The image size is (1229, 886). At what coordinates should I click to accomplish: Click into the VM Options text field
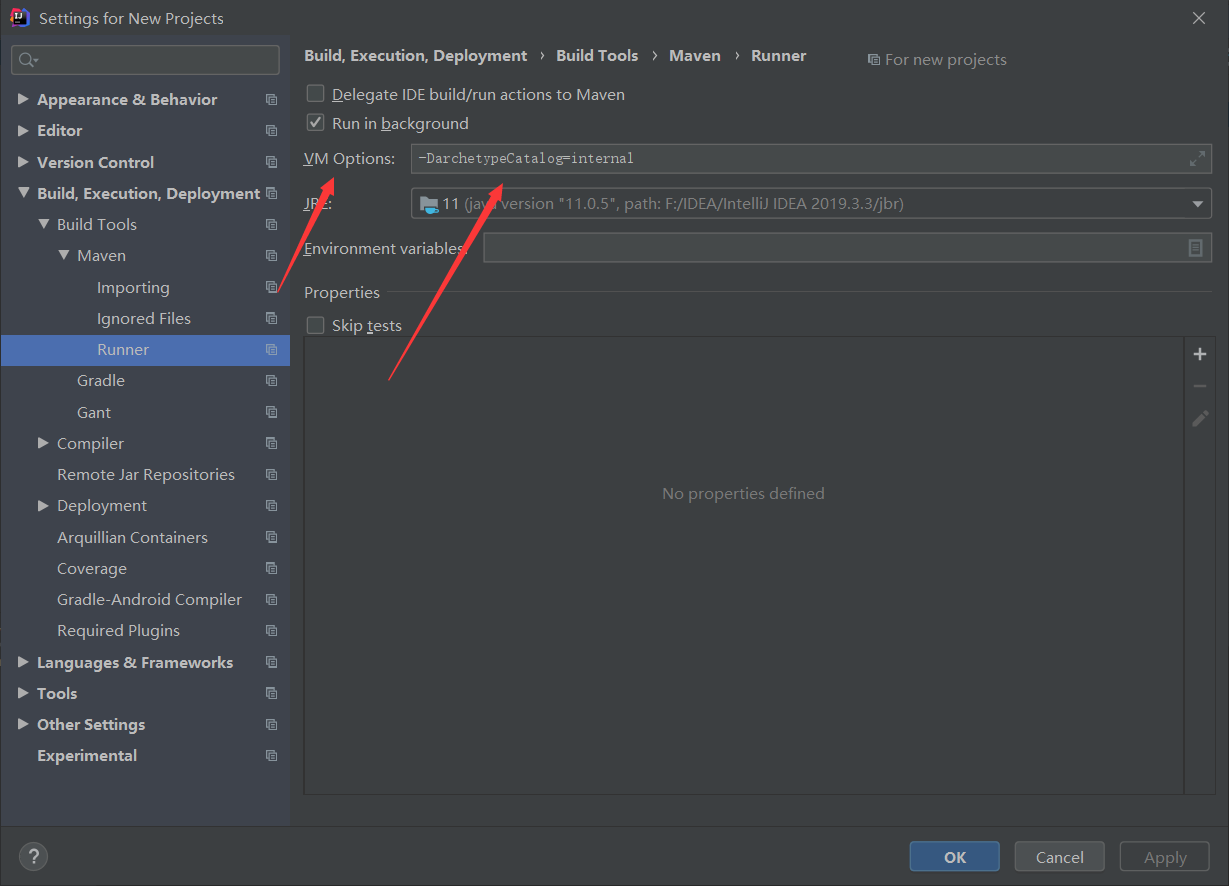coord(798,159)
